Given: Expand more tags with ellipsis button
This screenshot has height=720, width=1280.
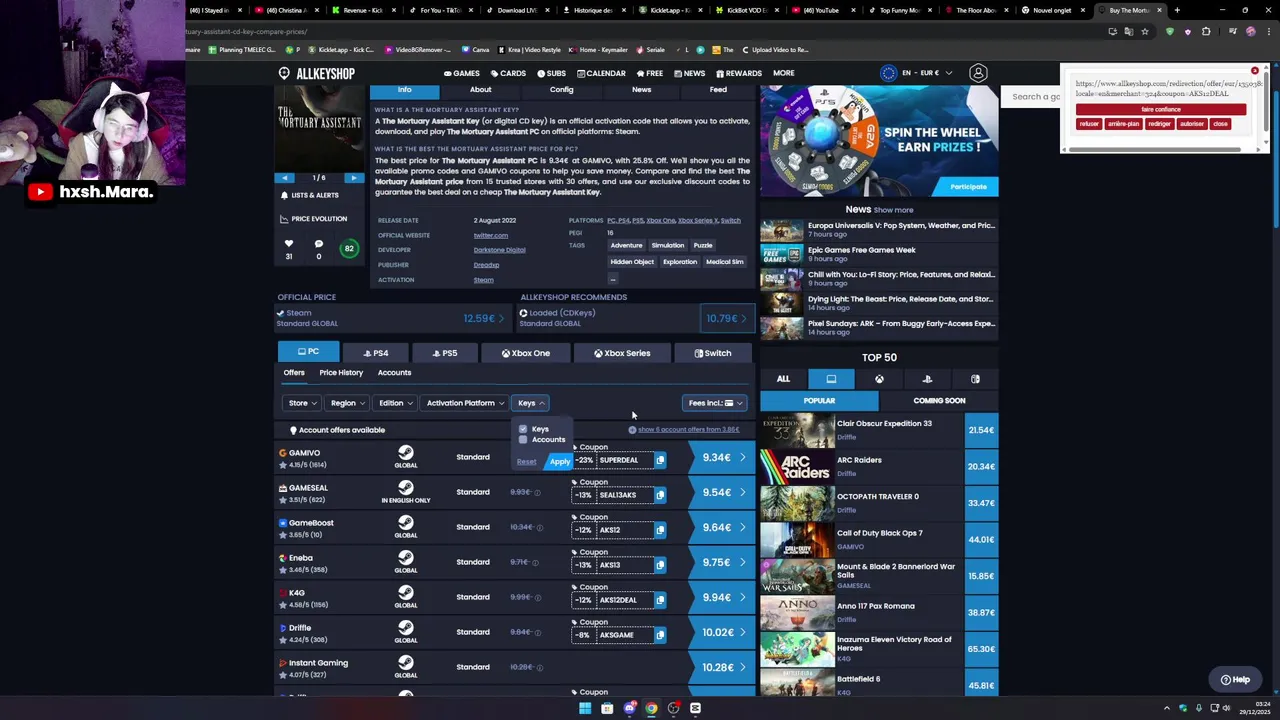Looking at the screenshot, I should coord(613,279).
